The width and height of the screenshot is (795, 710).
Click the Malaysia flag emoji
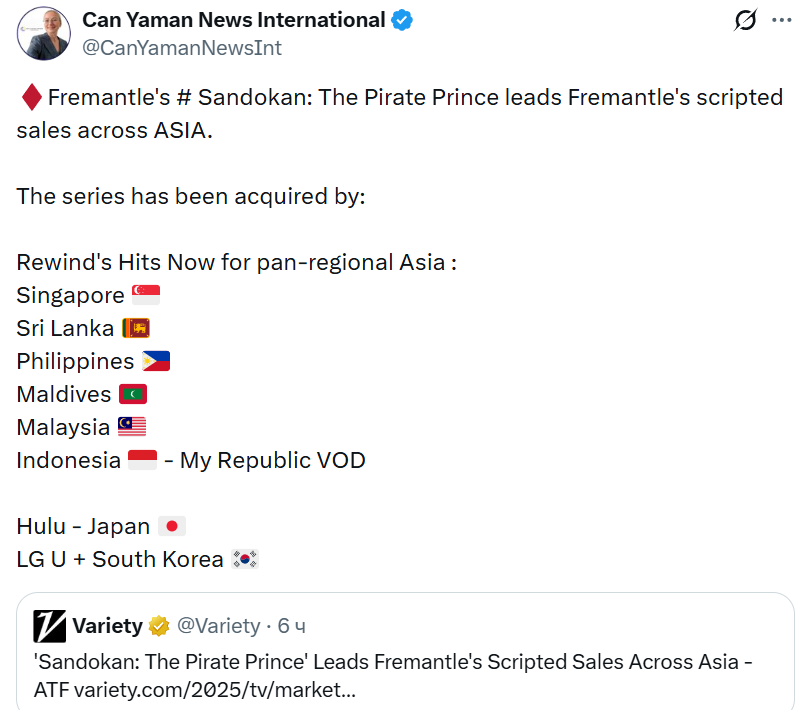pyautogui.click(x=132, y=427)
